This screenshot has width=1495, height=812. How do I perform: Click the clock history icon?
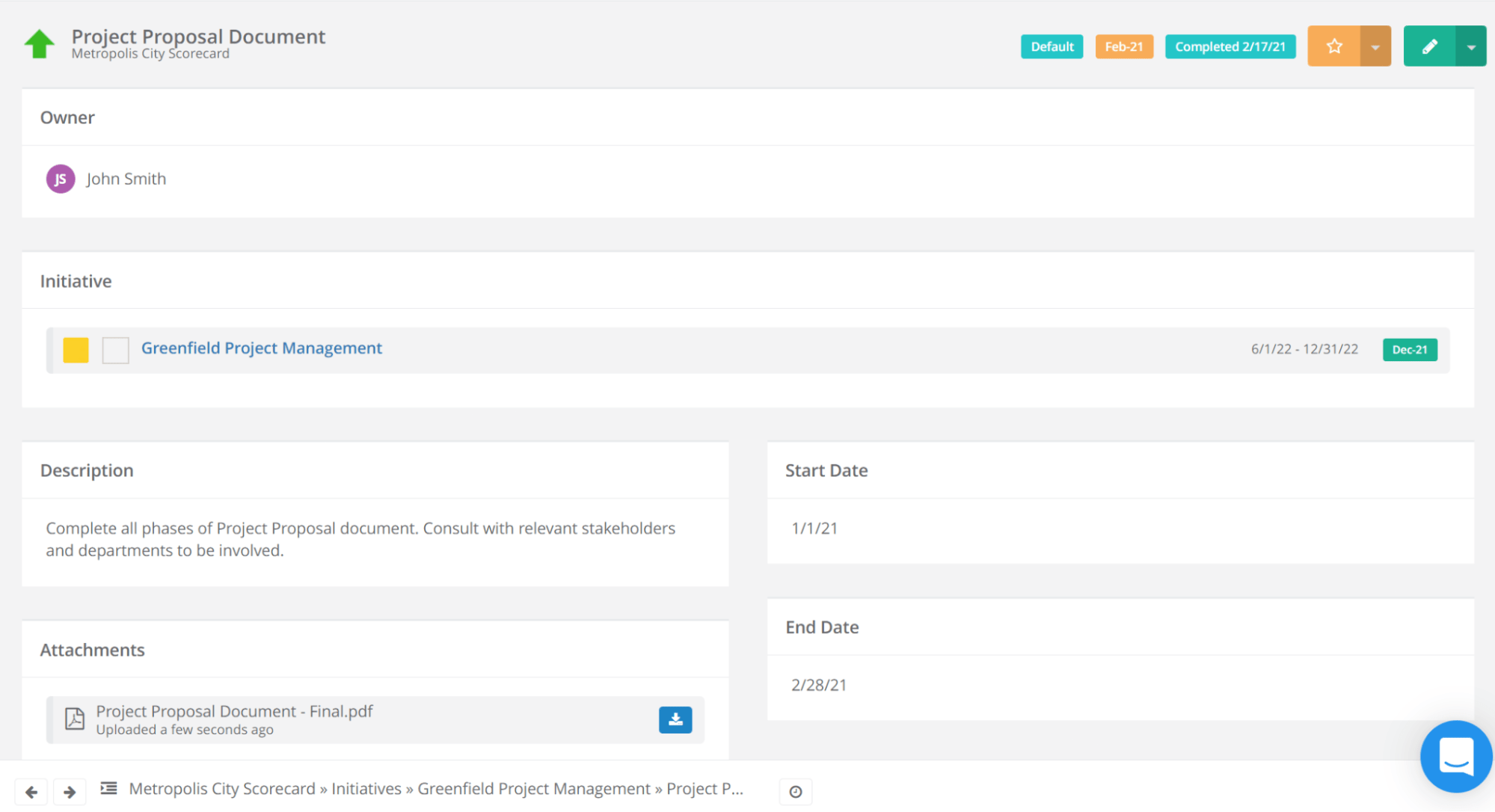tap(795, 792)
